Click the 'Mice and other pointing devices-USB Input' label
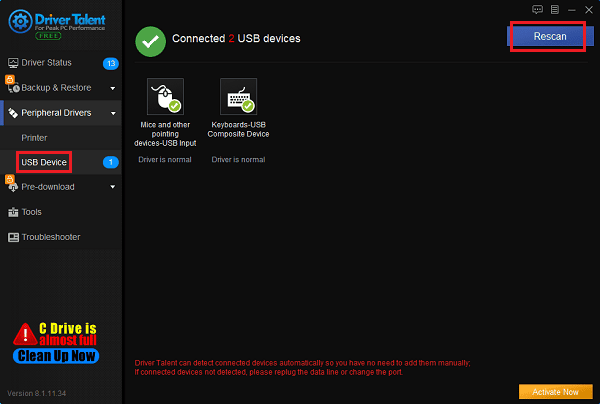Image resolution: width=600 pixels, height=404 pixels. click(165, 134)
